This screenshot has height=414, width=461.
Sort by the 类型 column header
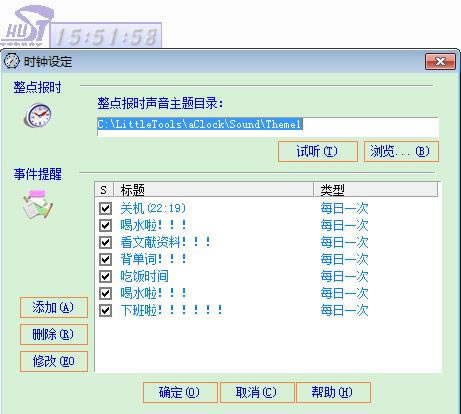click(376, 190)
